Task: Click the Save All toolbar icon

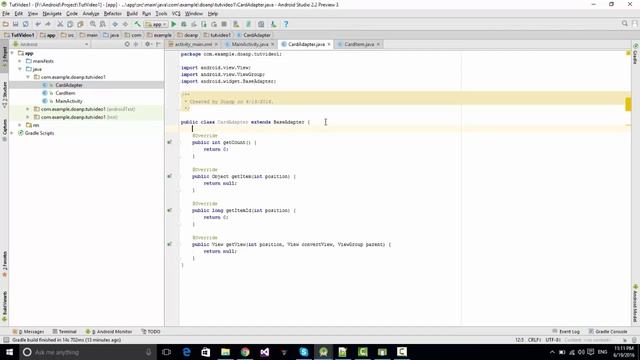Action: [x=16, y=24]
